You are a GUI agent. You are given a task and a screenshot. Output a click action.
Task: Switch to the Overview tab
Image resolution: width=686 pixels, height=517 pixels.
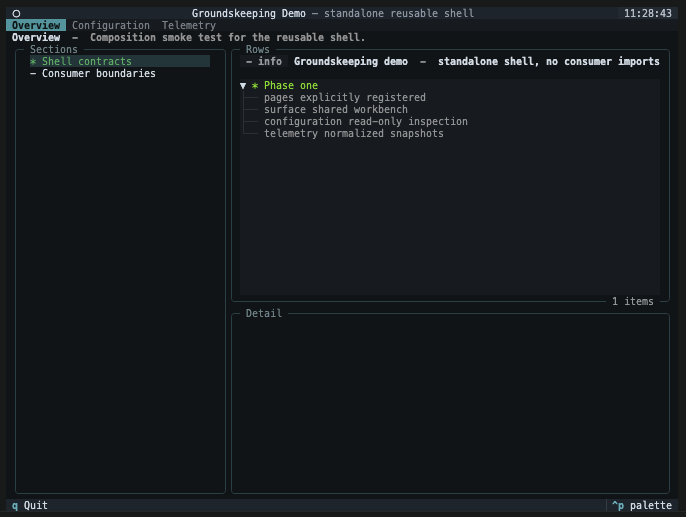click(36, 25)
